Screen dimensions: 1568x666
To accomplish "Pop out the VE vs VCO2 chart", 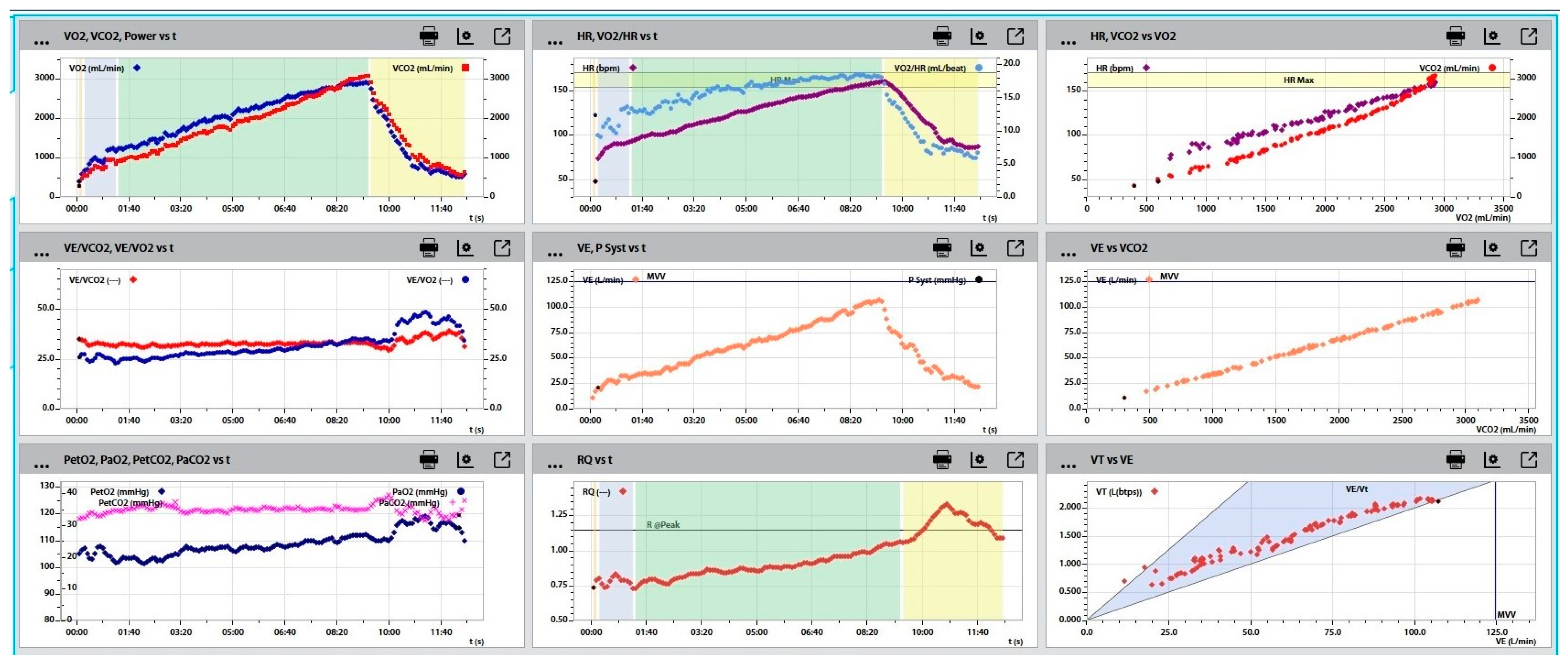I will (1529, 248).
